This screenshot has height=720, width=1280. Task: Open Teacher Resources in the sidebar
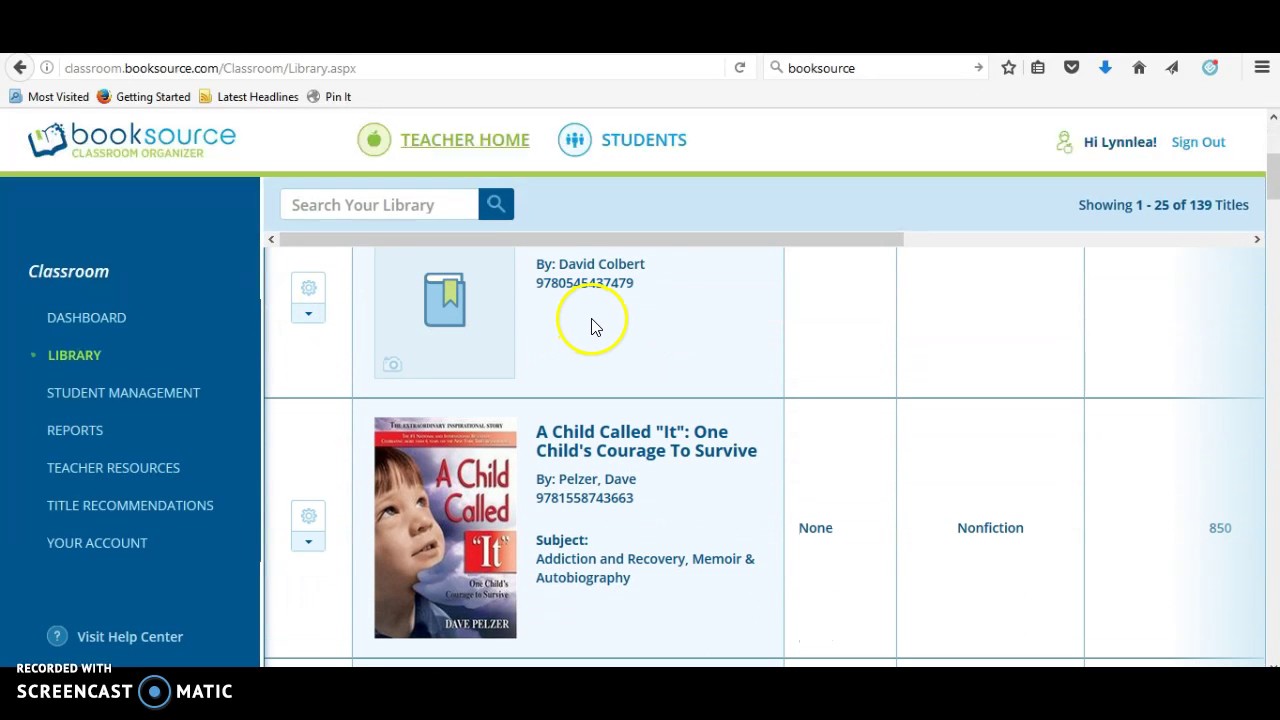coord(113,467)
